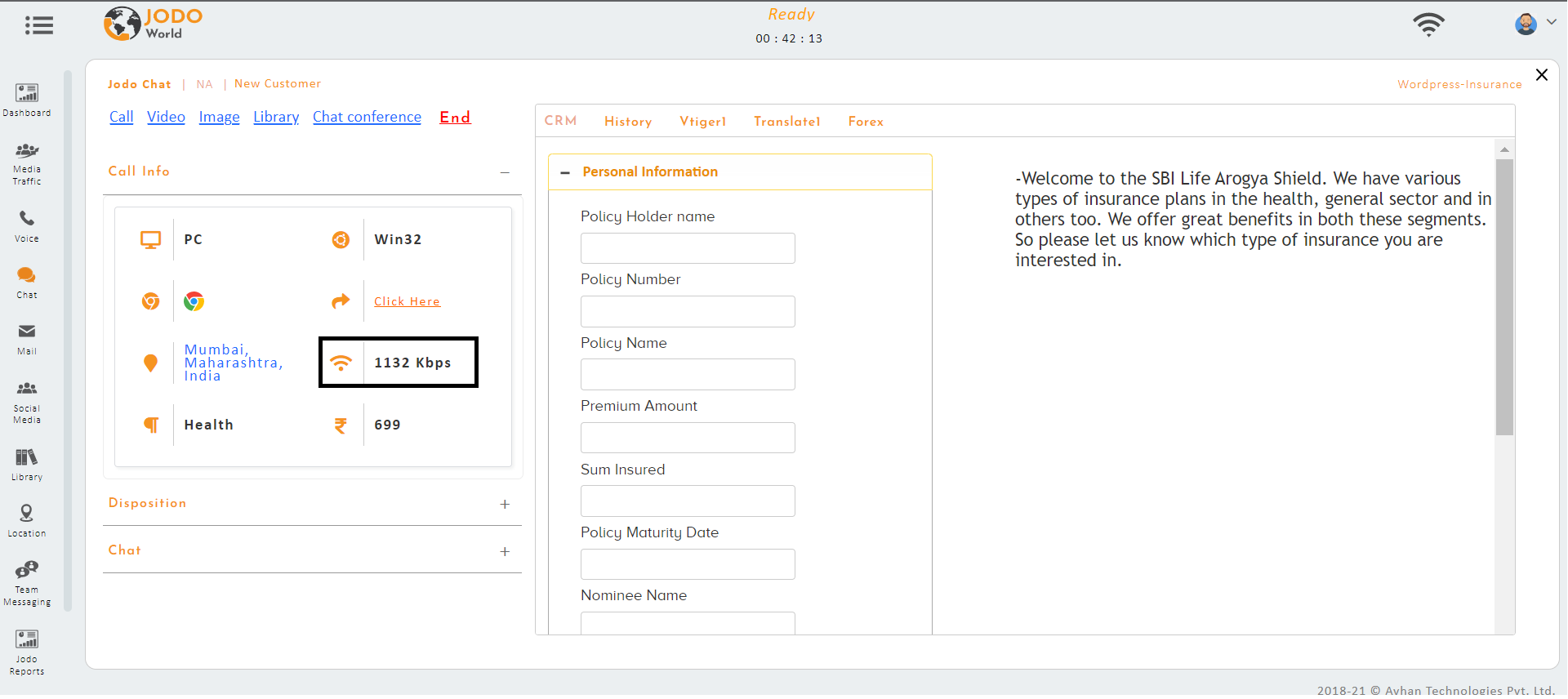Click the location pin beside Mumbai
This screenshot has width=1568, height=699.
coord(150,363)
